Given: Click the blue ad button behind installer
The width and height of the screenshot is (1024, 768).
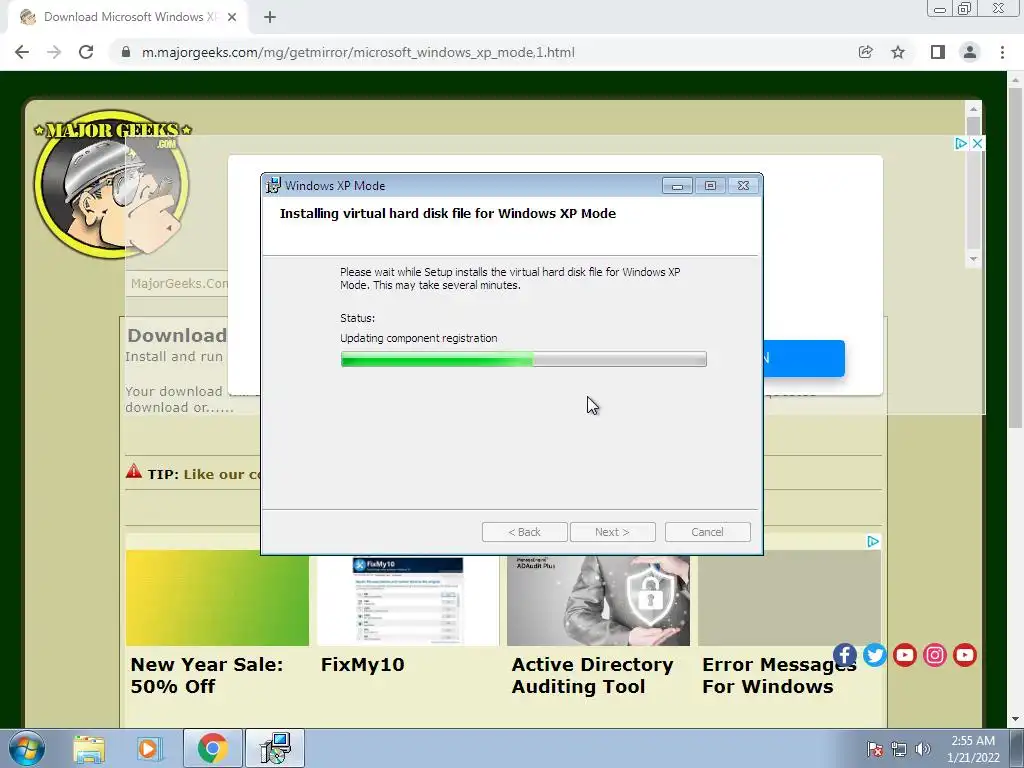Looking at the screenshot, I should pyautogui.click(x=804, y=358).
